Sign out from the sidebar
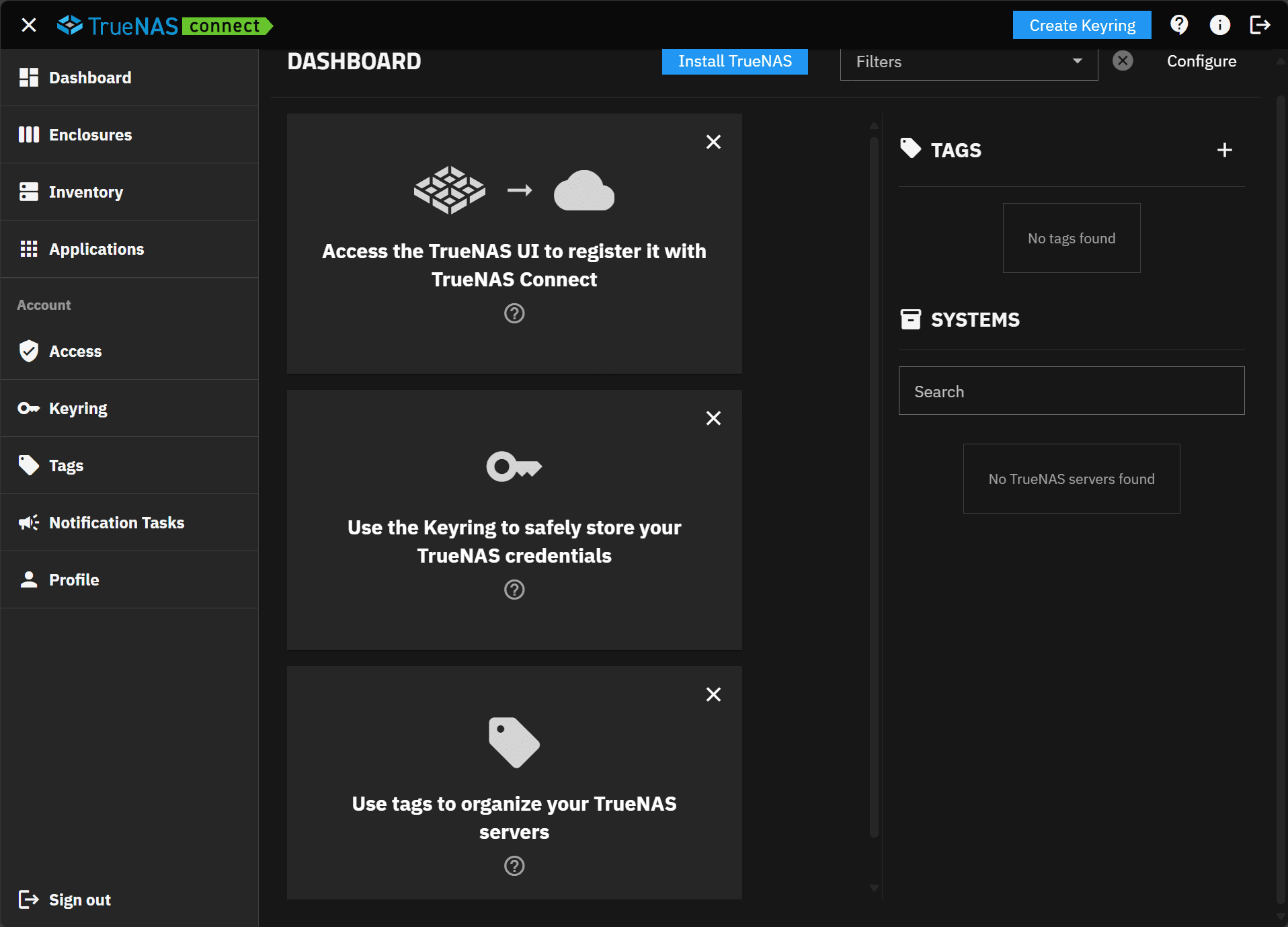The height and width of the screenshot is (927, 1288). coord(130,899)
